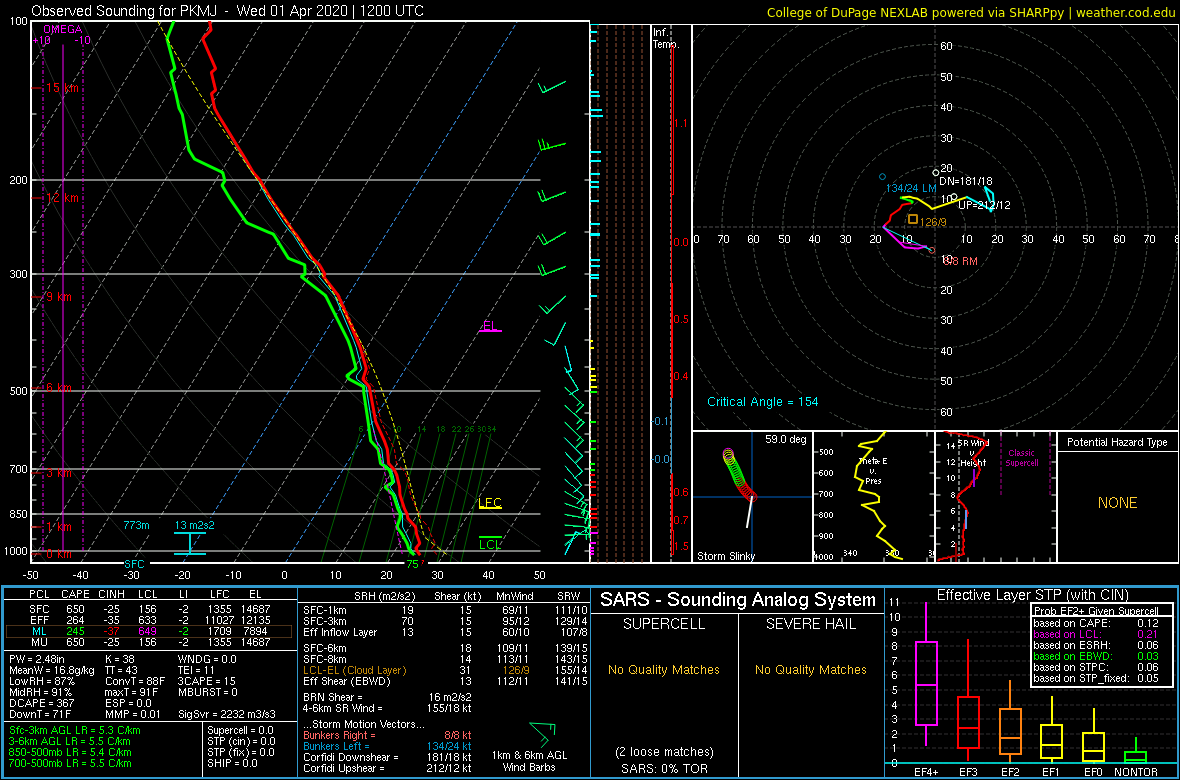Click the DCAPE = 367 value

41,703
